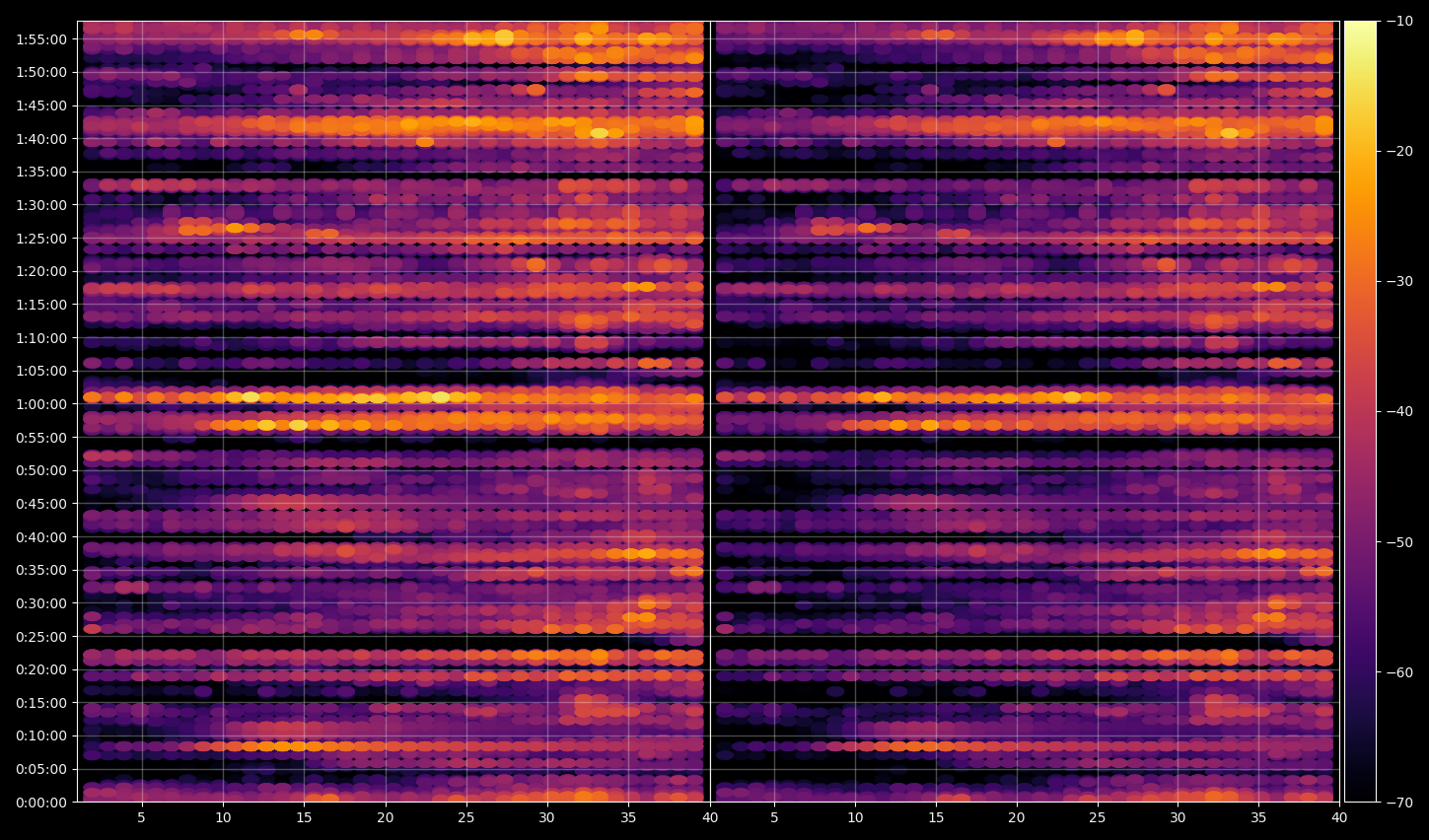Click the 0:45:00 time axis label

(x=41, y=504)
